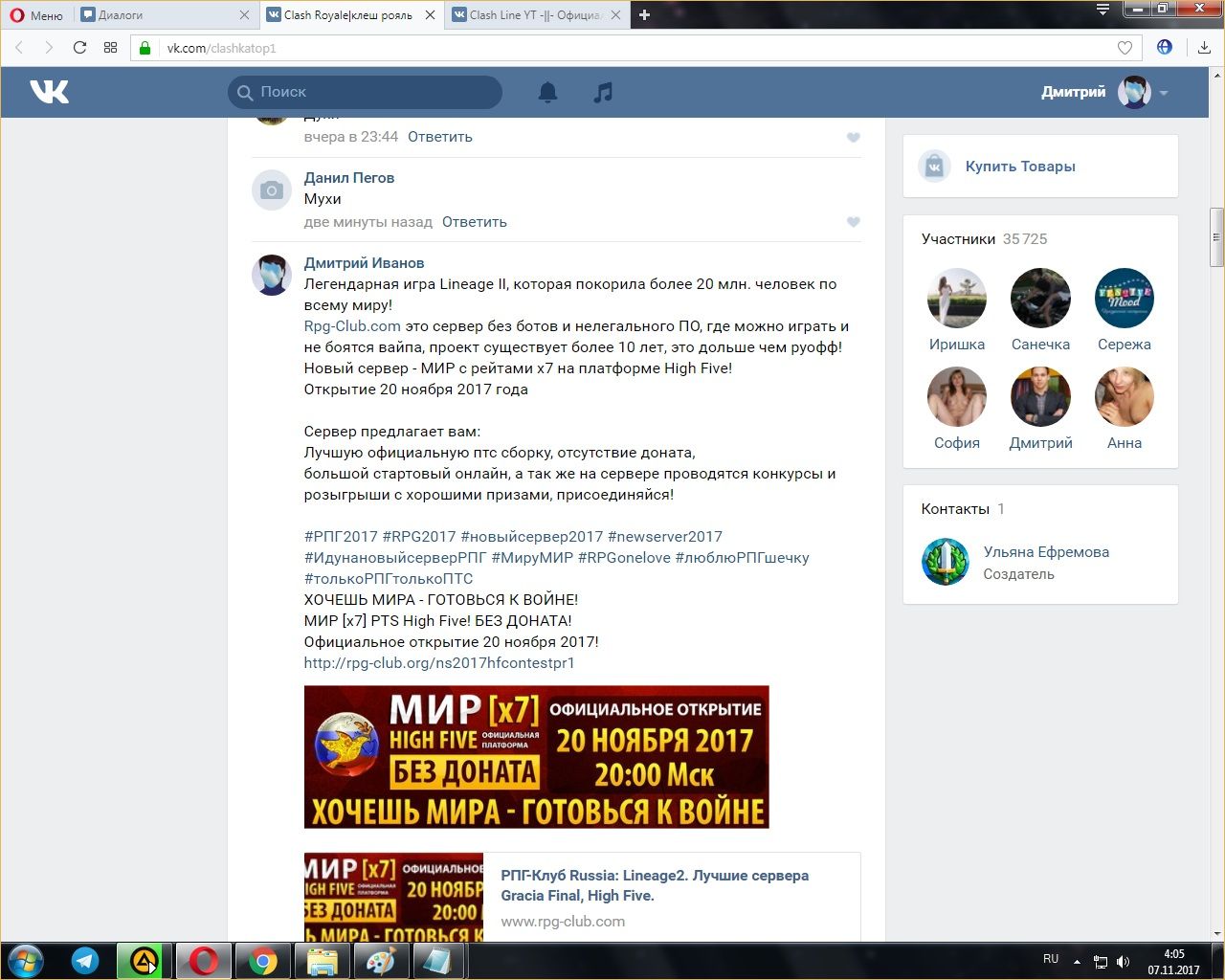Click the volume icon in system tray
Image resolution: width=1225 pixels, height=980 pixels.
1123,962
